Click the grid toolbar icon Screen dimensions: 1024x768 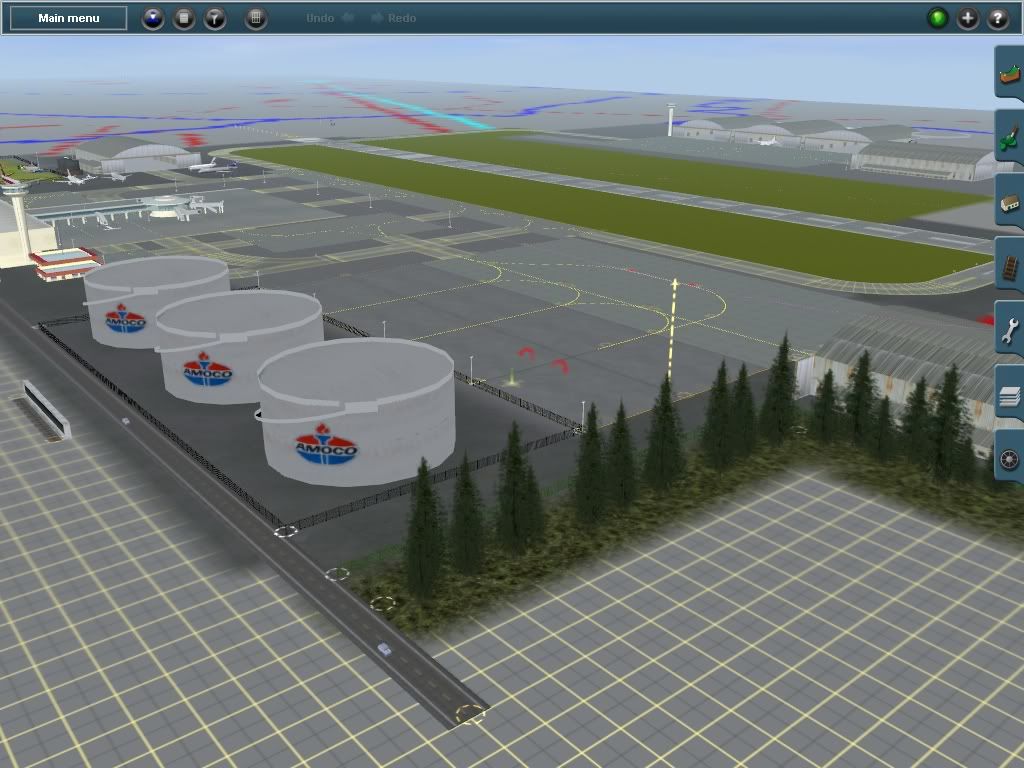click(256, 18)
